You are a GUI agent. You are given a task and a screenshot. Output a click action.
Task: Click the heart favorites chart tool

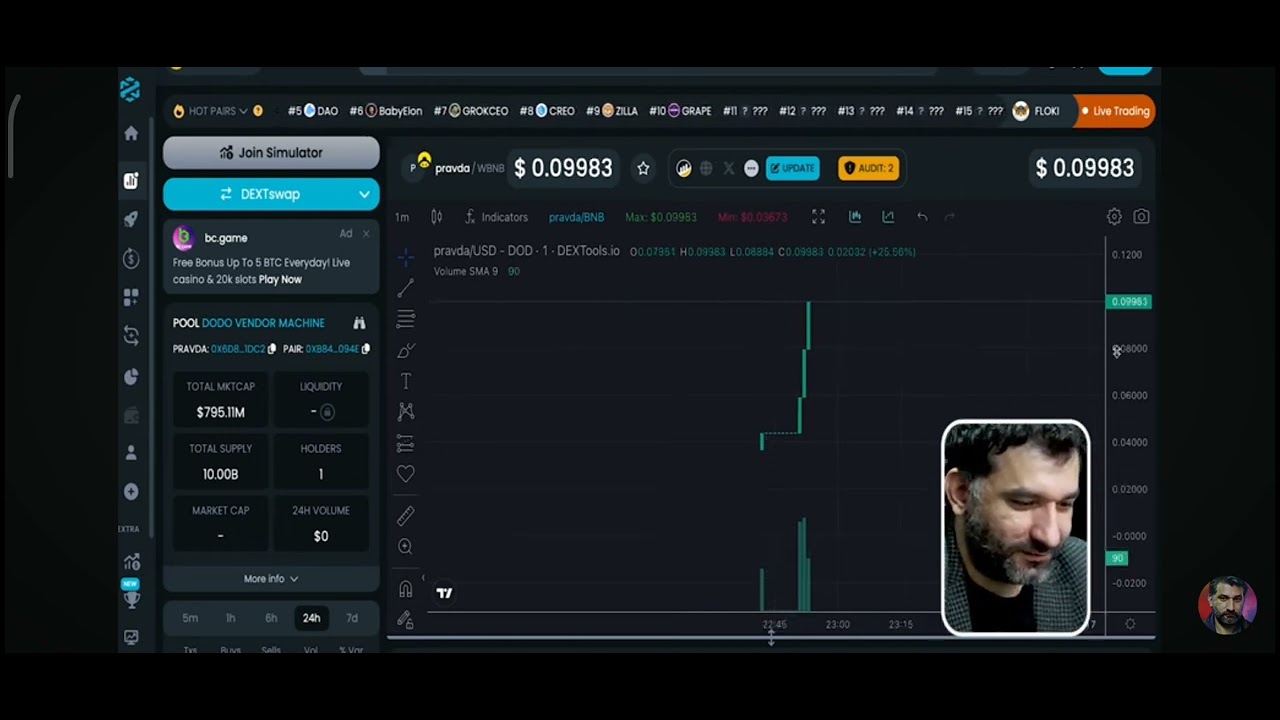click(x=405, y=474)
